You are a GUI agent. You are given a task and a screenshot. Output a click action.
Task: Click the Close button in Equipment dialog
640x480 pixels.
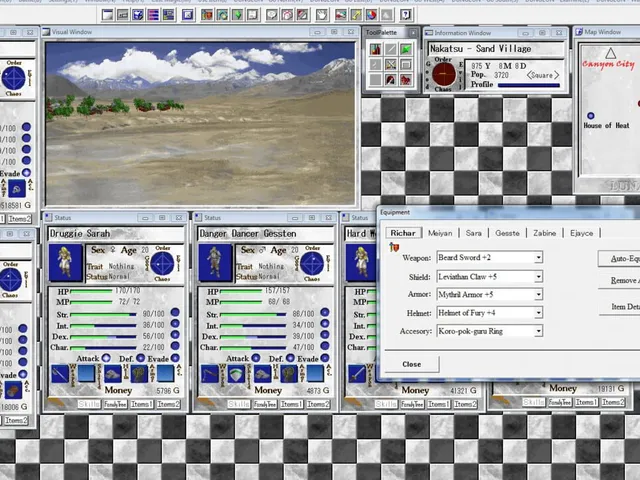[411, 364]
